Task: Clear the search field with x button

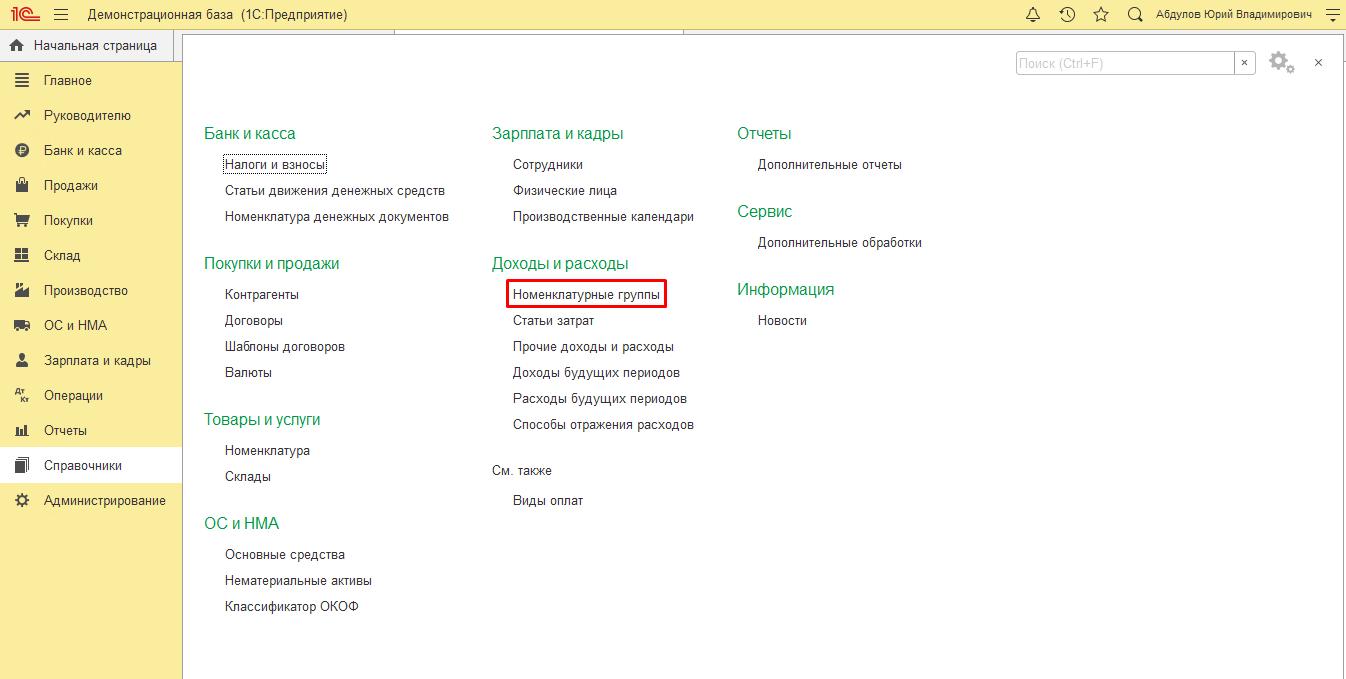Action: (x=1245, y=63)
